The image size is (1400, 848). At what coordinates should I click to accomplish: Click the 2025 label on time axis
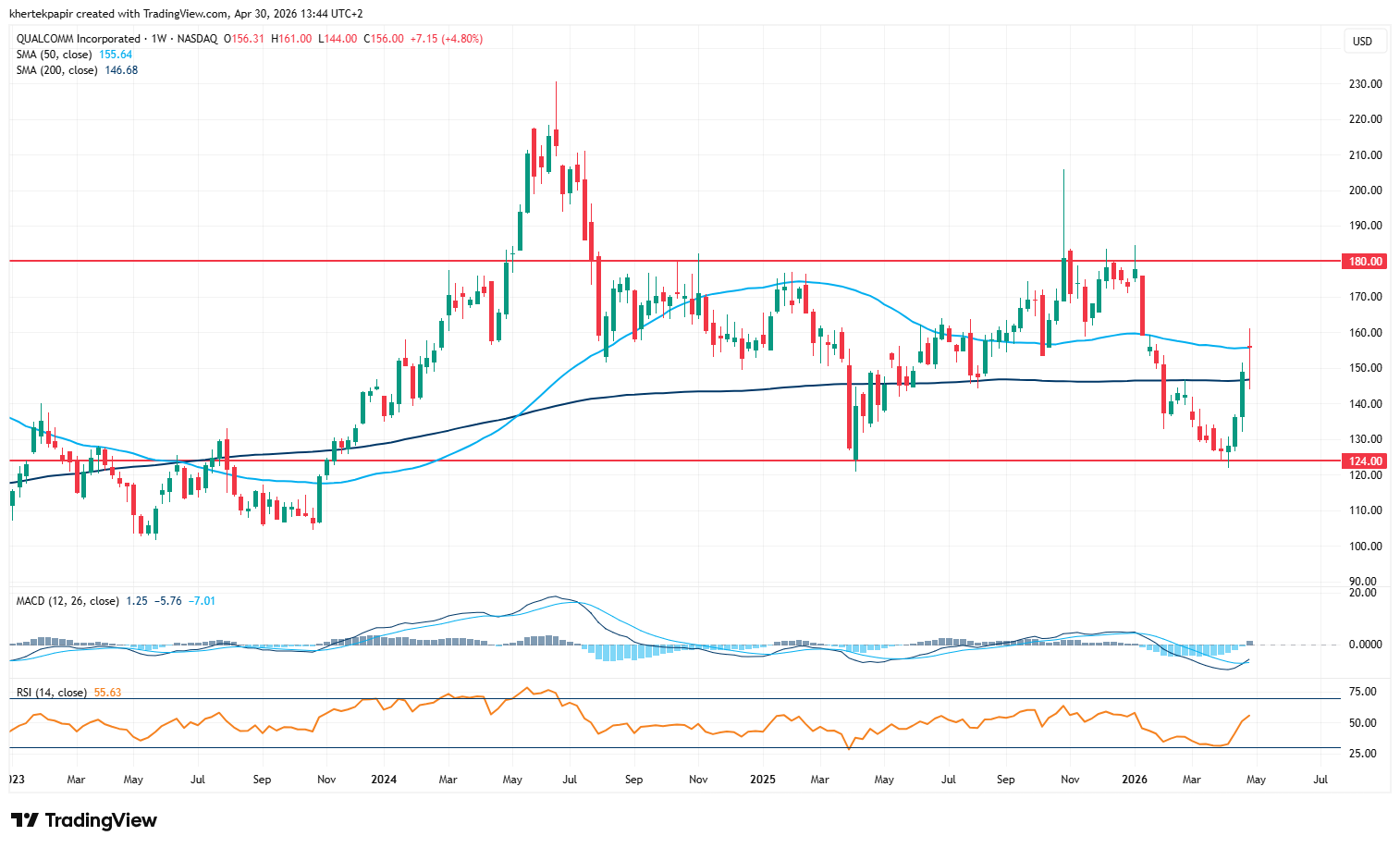762,780
